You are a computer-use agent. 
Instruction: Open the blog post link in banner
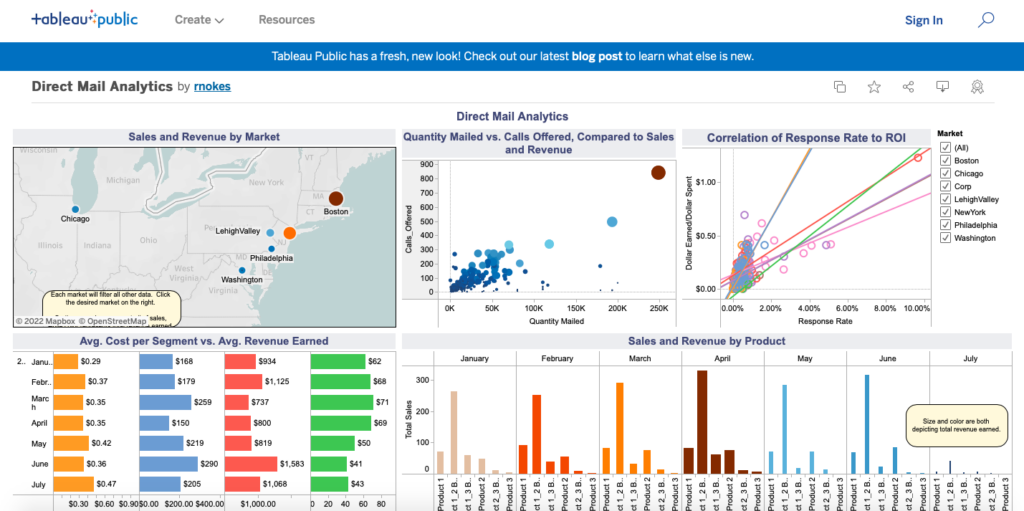[597, 56]
